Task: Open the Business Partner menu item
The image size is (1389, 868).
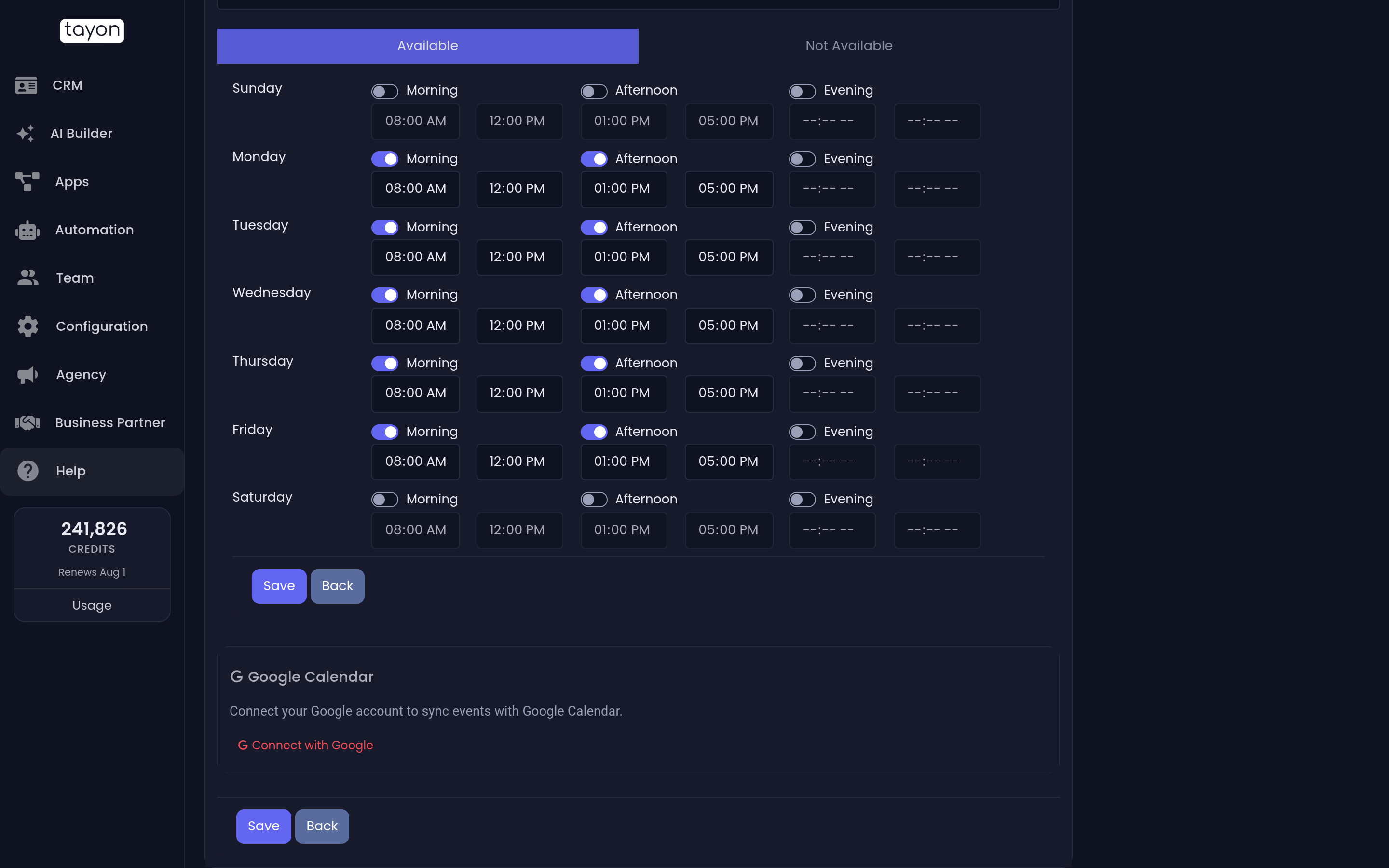Action: pyautogui.click(x=92, y=423)
